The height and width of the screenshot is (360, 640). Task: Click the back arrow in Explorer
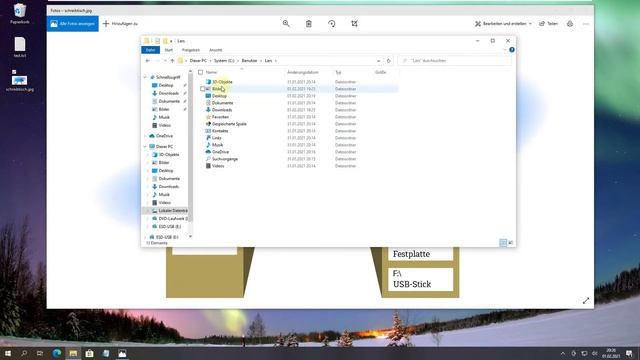pyautogui.click(x=148, y=61)
